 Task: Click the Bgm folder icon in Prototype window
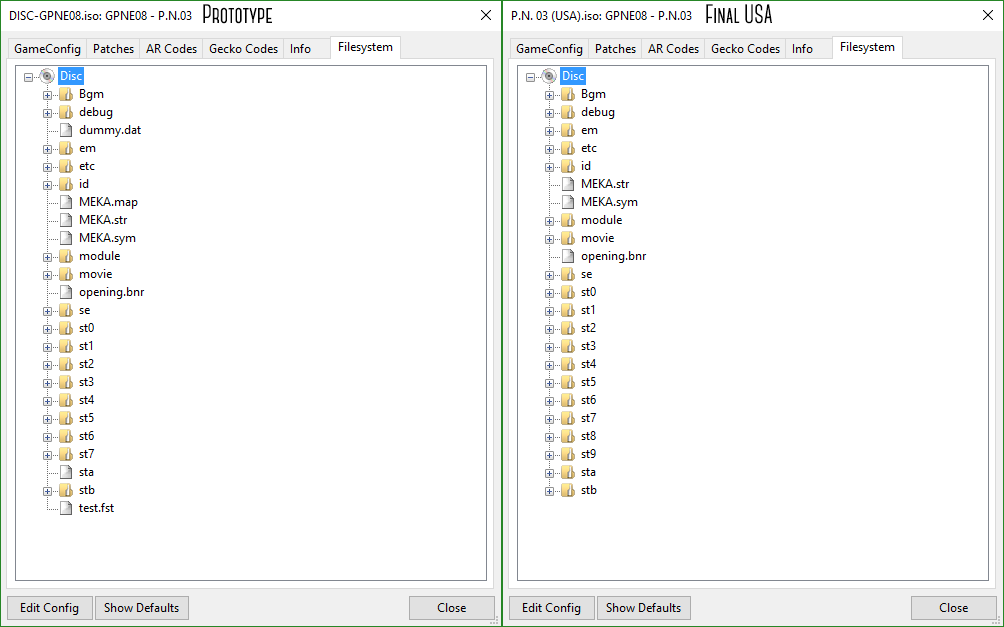point(66,94)
